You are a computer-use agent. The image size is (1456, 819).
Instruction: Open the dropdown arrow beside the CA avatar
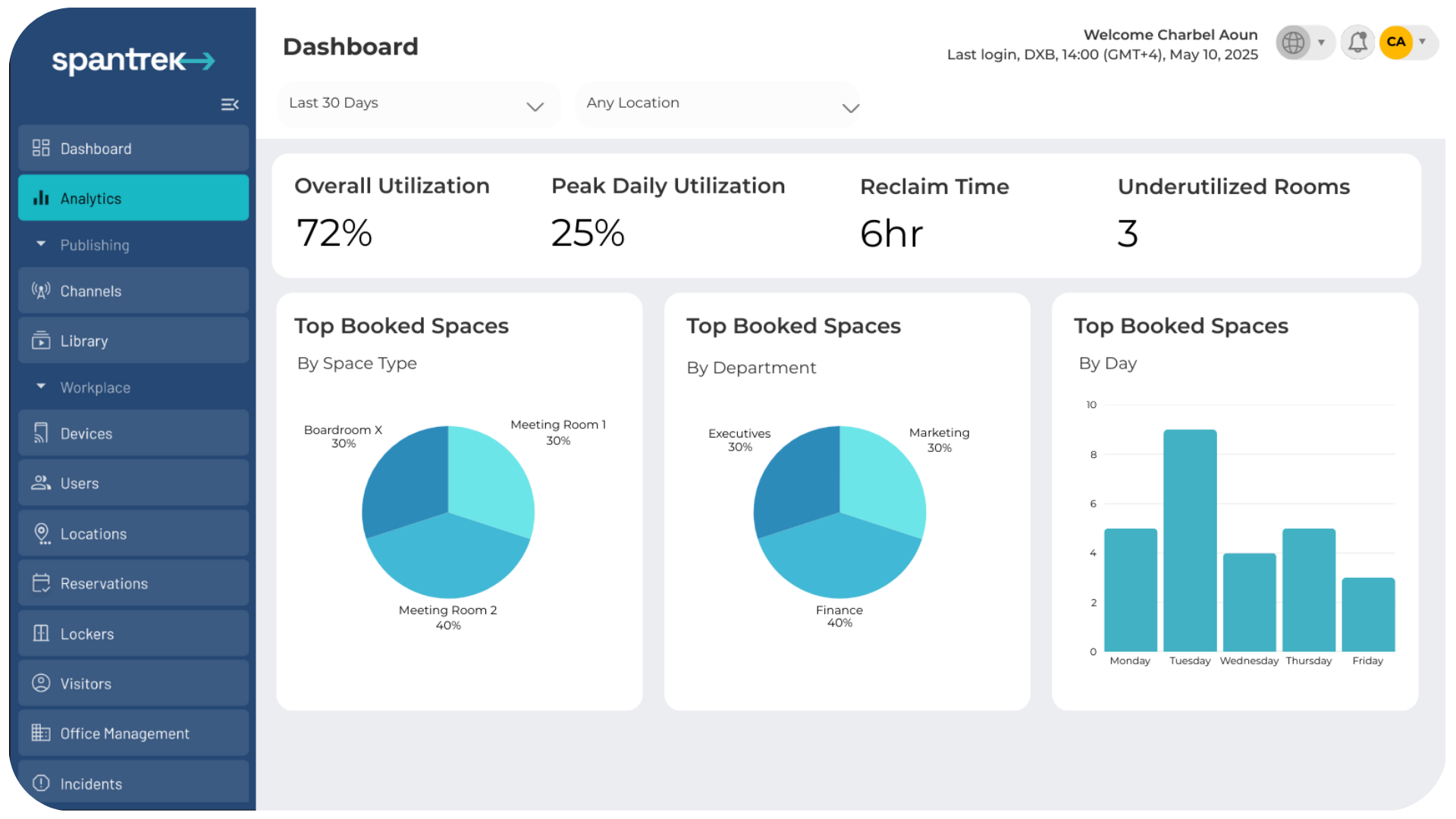[1423, 42]
